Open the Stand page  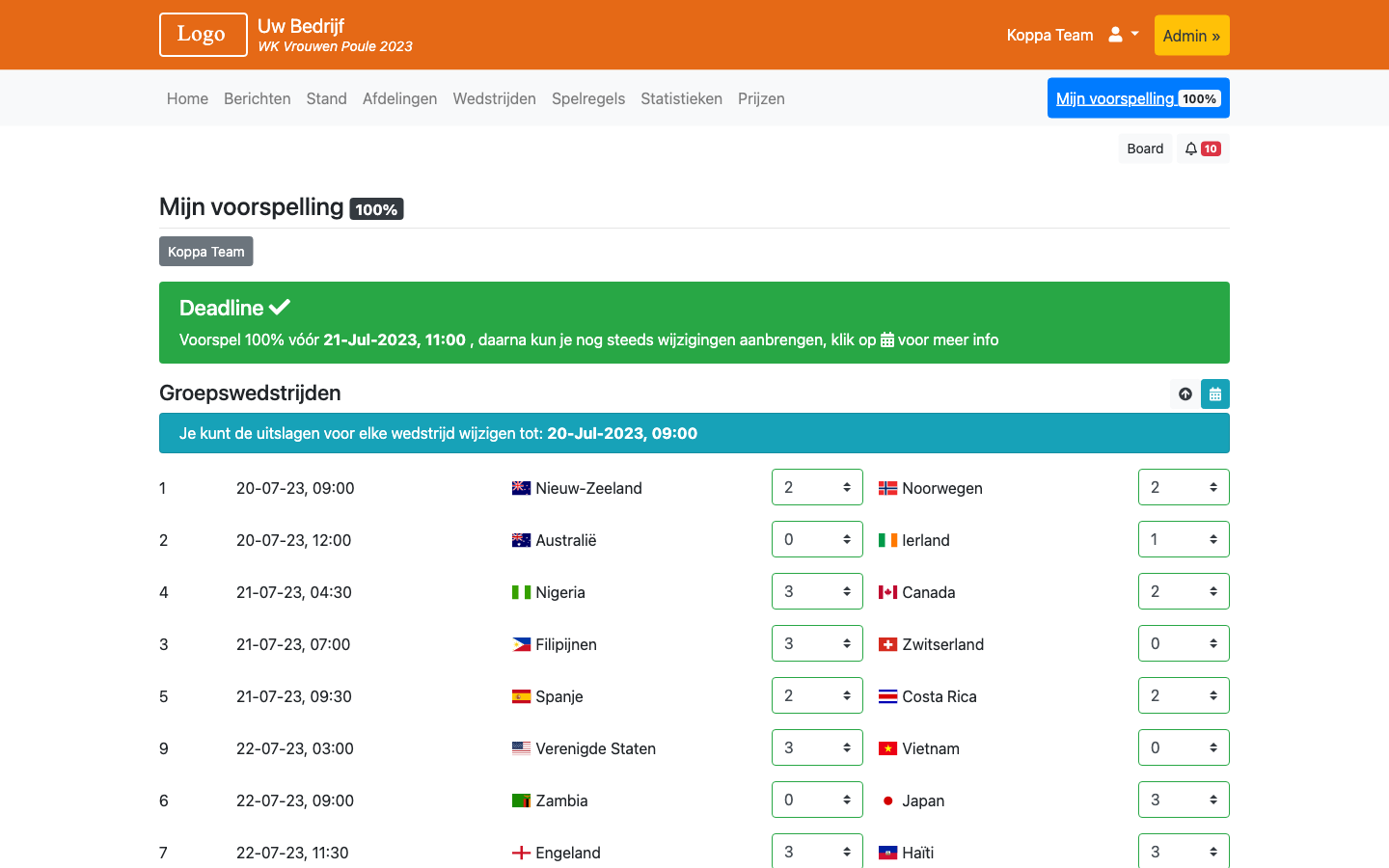(x=327, y=98)
